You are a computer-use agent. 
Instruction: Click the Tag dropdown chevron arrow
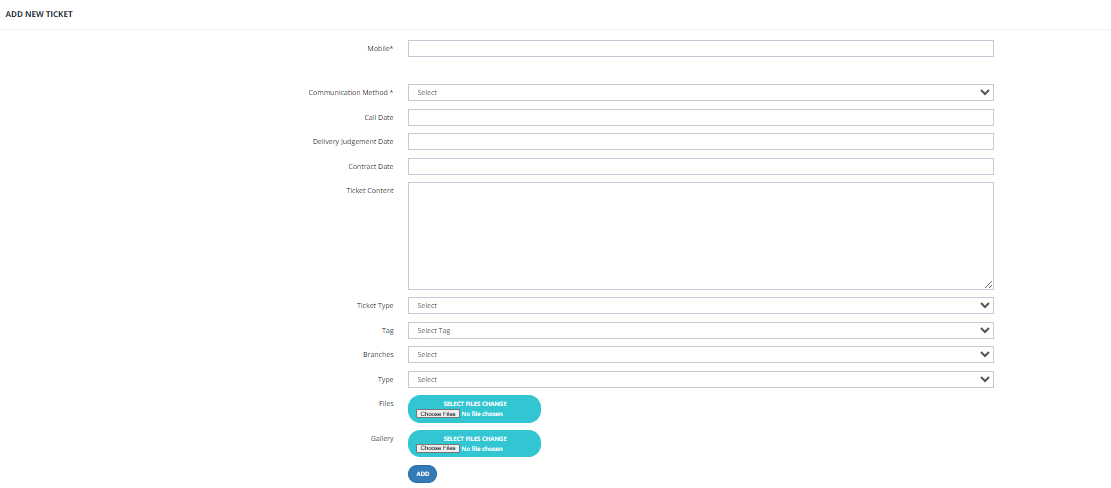984,331
